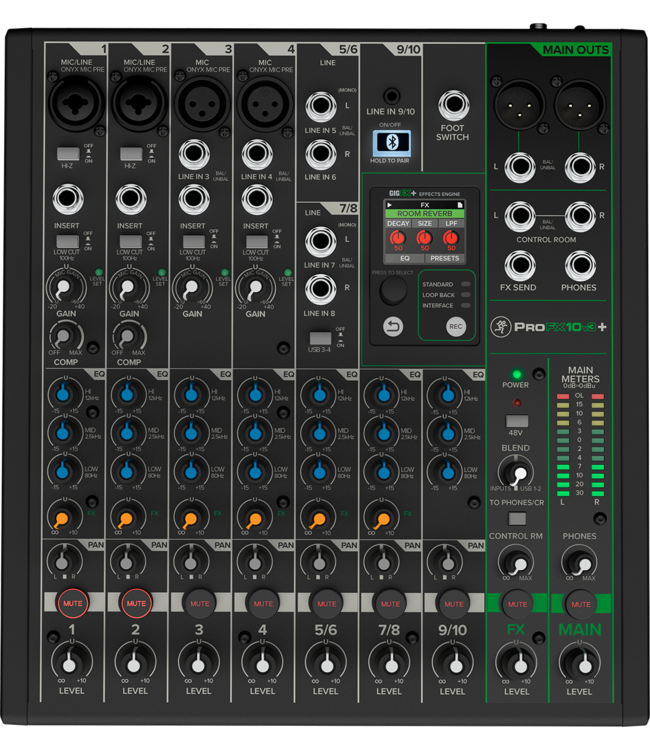Click channel 4 GAIN knob
Screen dimensions: 650x750
(255, 288)
